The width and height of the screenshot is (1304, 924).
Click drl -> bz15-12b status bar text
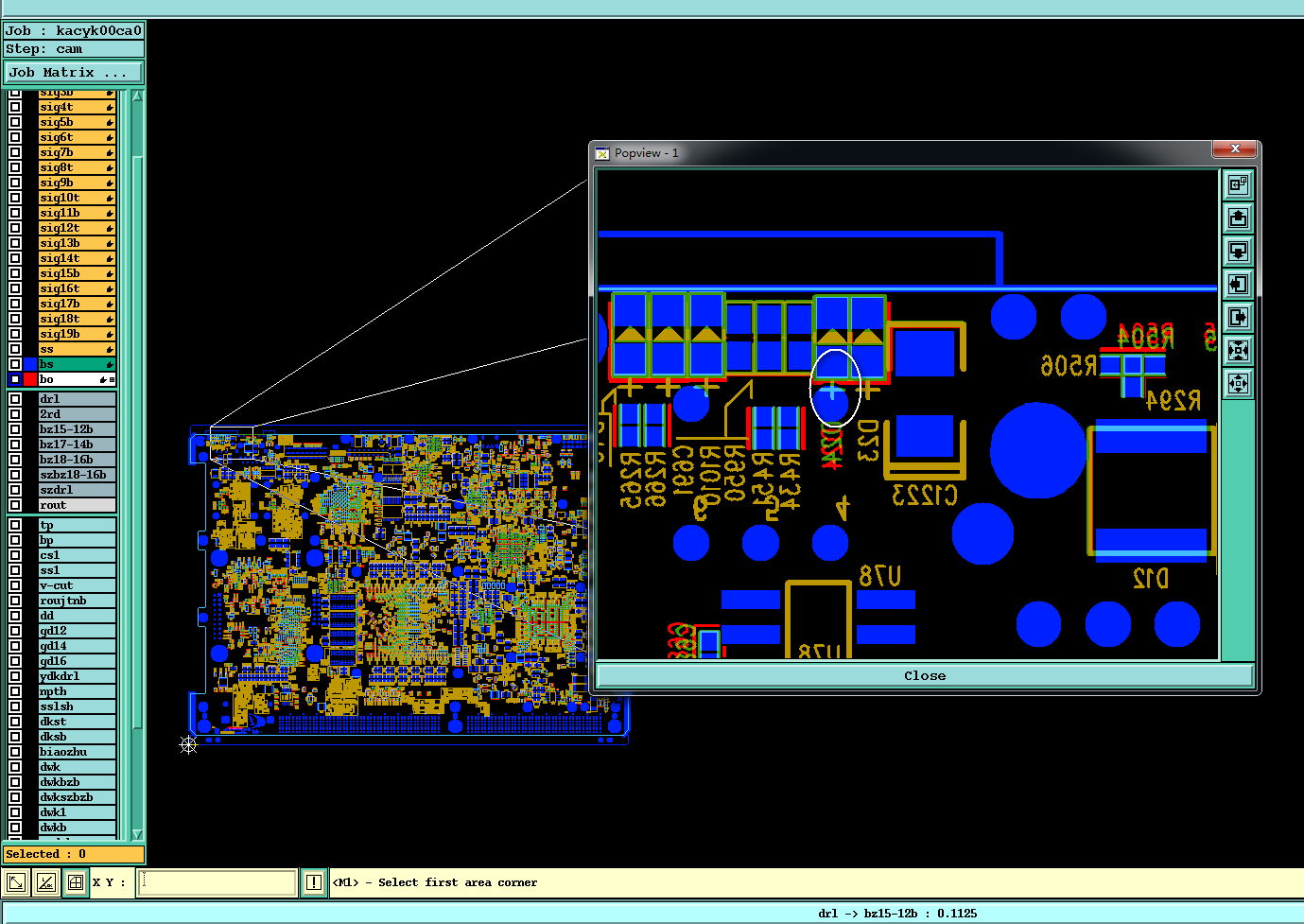(897, 914)
